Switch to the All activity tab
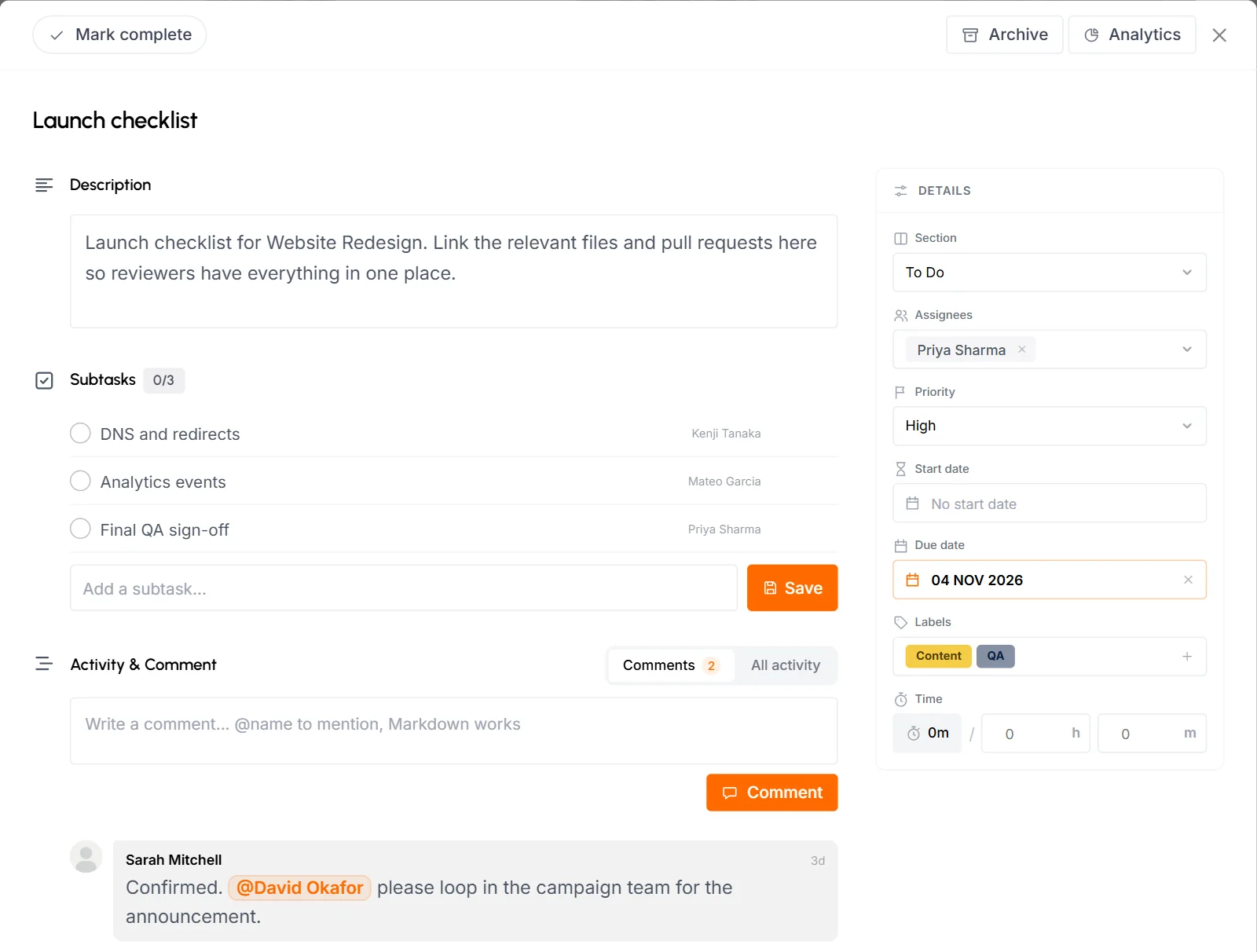Viewport: 1257px width, 952px height. (786, 665)
